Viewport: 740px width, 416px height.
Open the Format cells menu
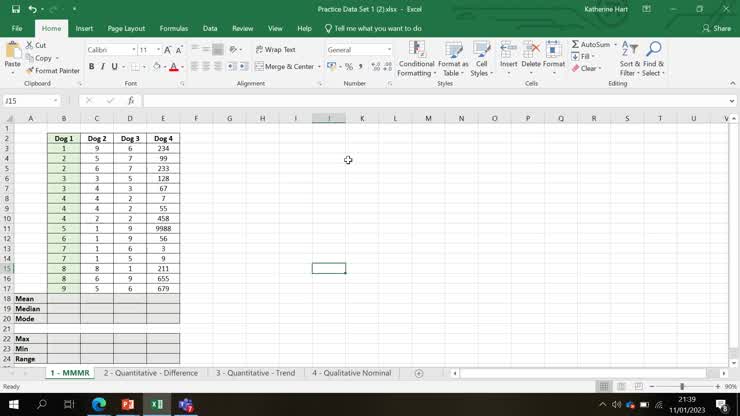pos(554,58)
